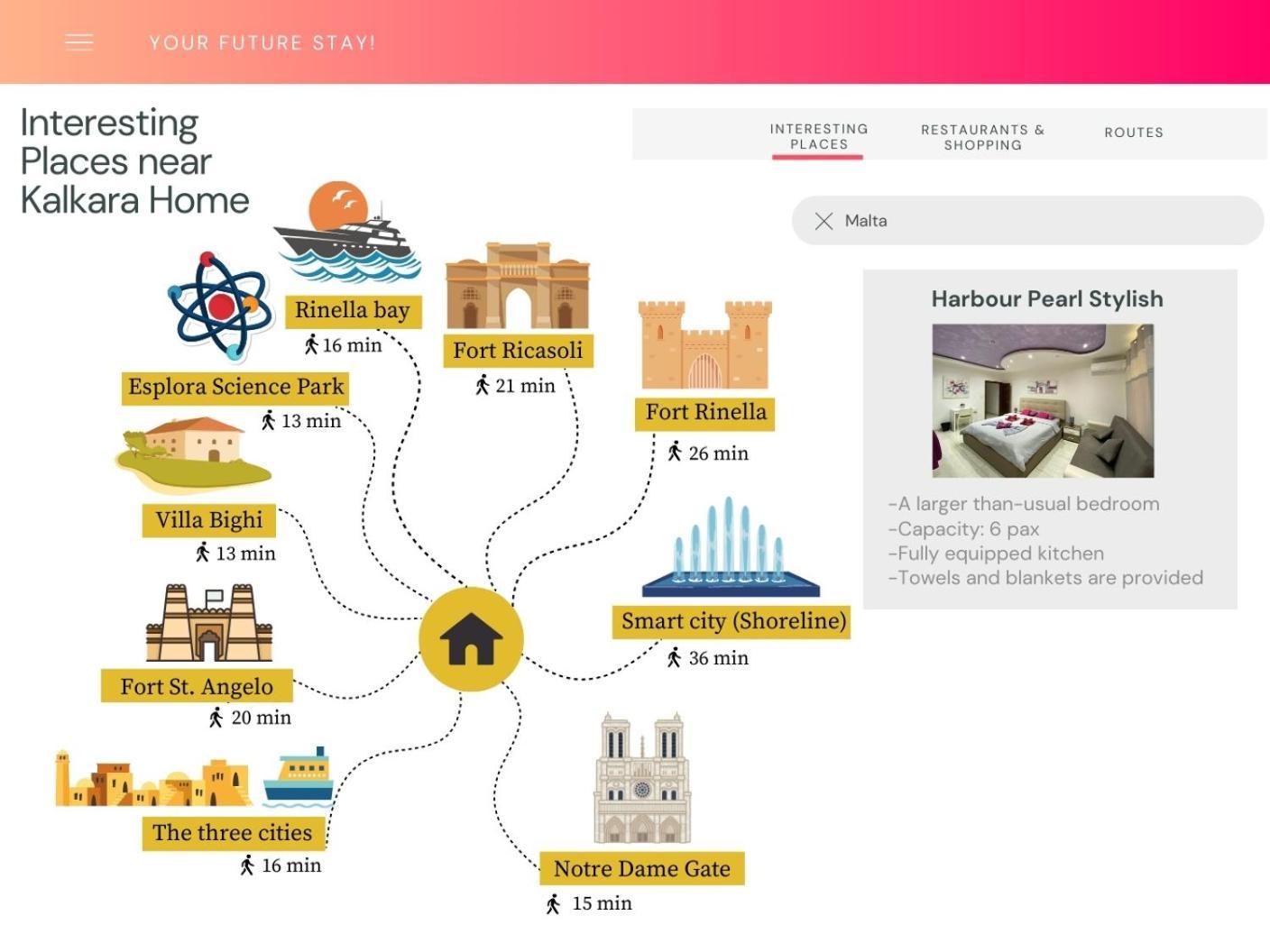Click walking icon beside 20 min
Viewport: 1270px width, 952px height.
click(216, 718)
